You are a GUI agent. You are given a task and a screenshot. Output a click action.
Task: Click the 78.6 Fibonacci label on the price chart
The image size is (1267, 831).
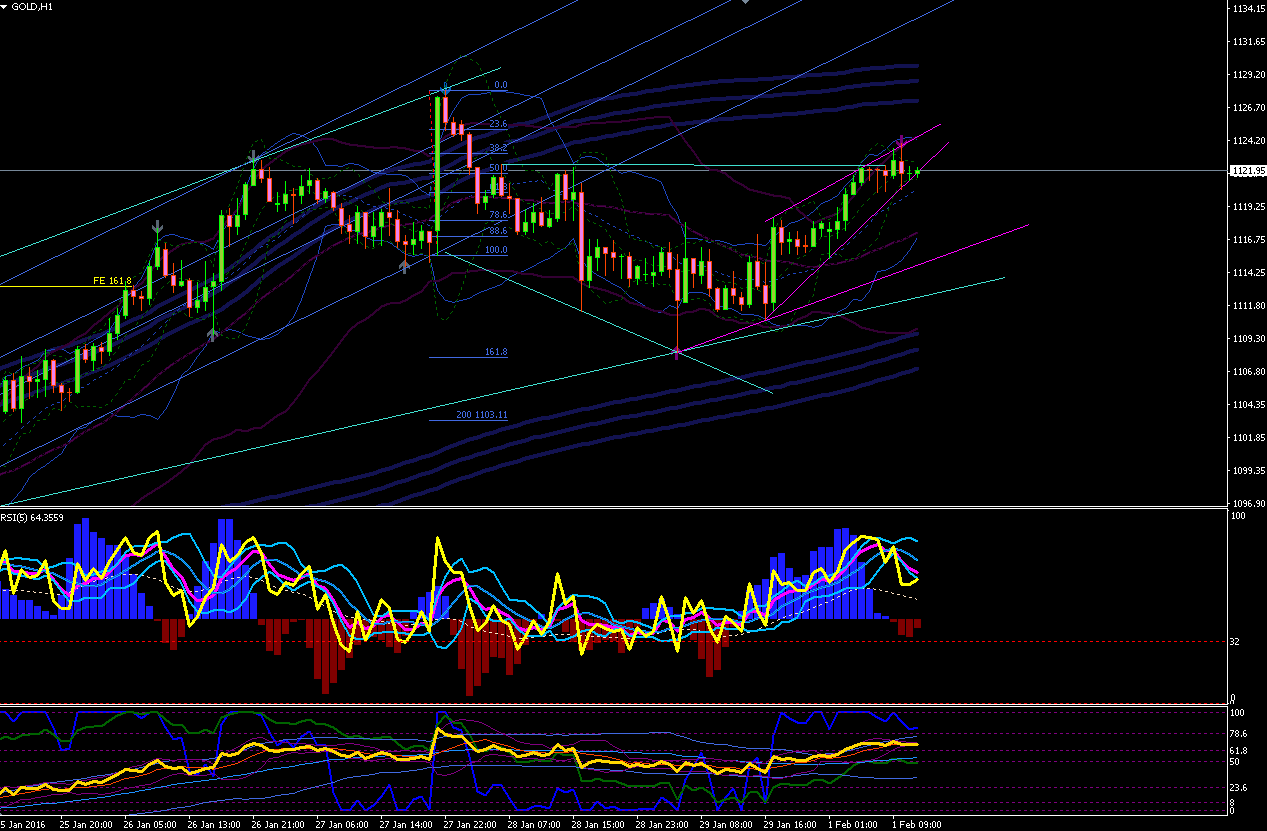point(499,215)
